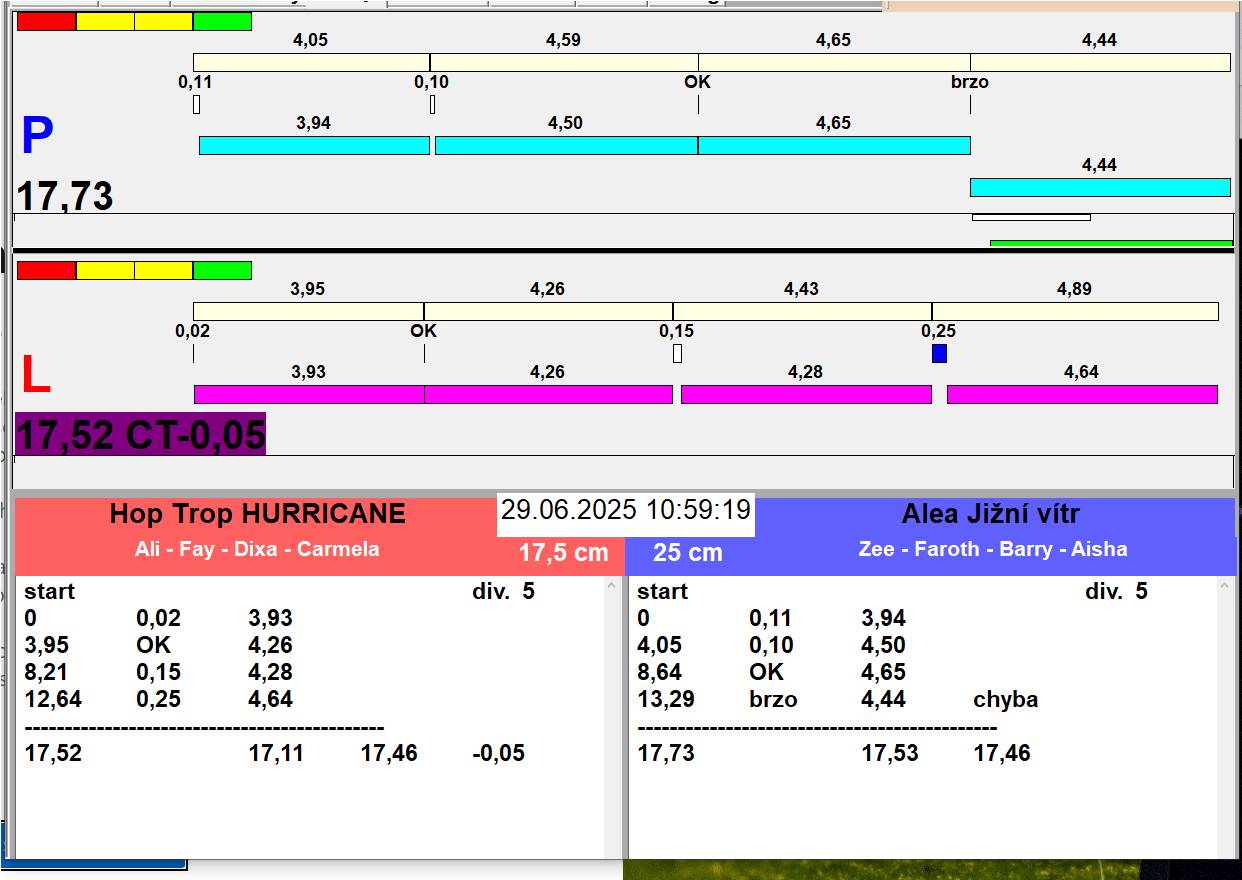The width and height of the screenshot is (1242, 880).
Task: Click the magenta 4,64 run bar
Action: (x=1082, y=394)
